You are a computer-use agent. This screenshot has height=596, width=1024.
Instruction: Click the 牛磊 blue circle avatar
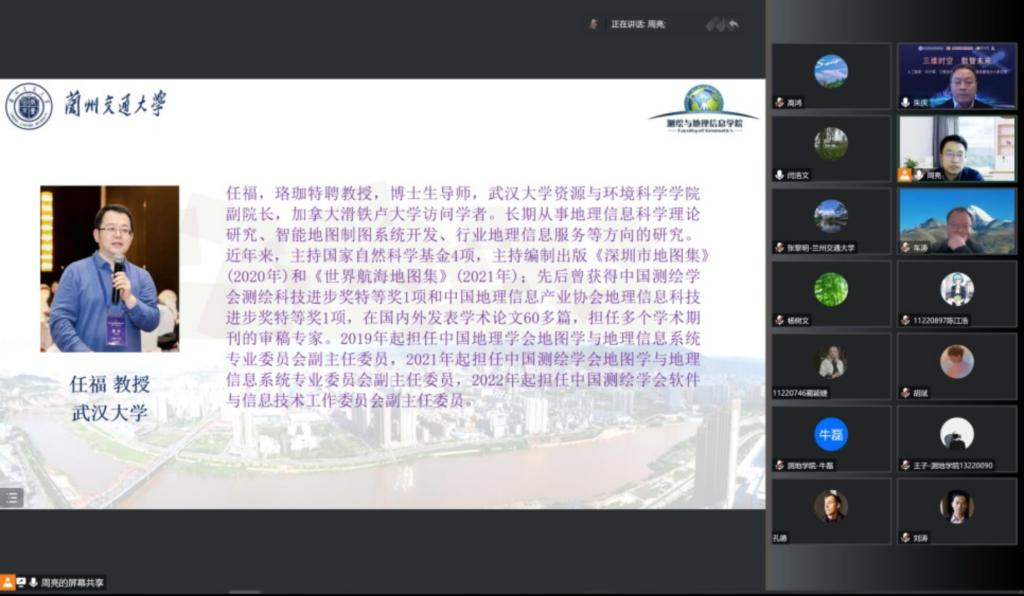coord(831,434)
